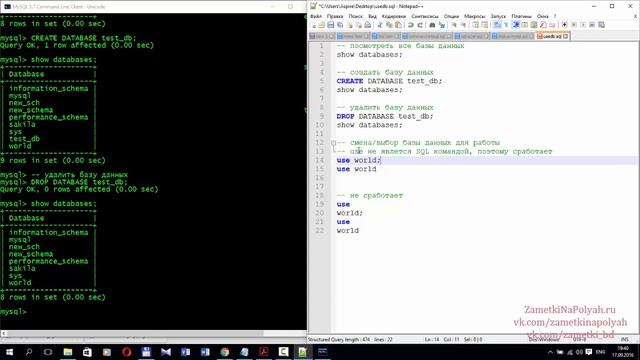This screenshot has height=360, width=640.
Task: Open the Файл menu
Action: (316, 16)
